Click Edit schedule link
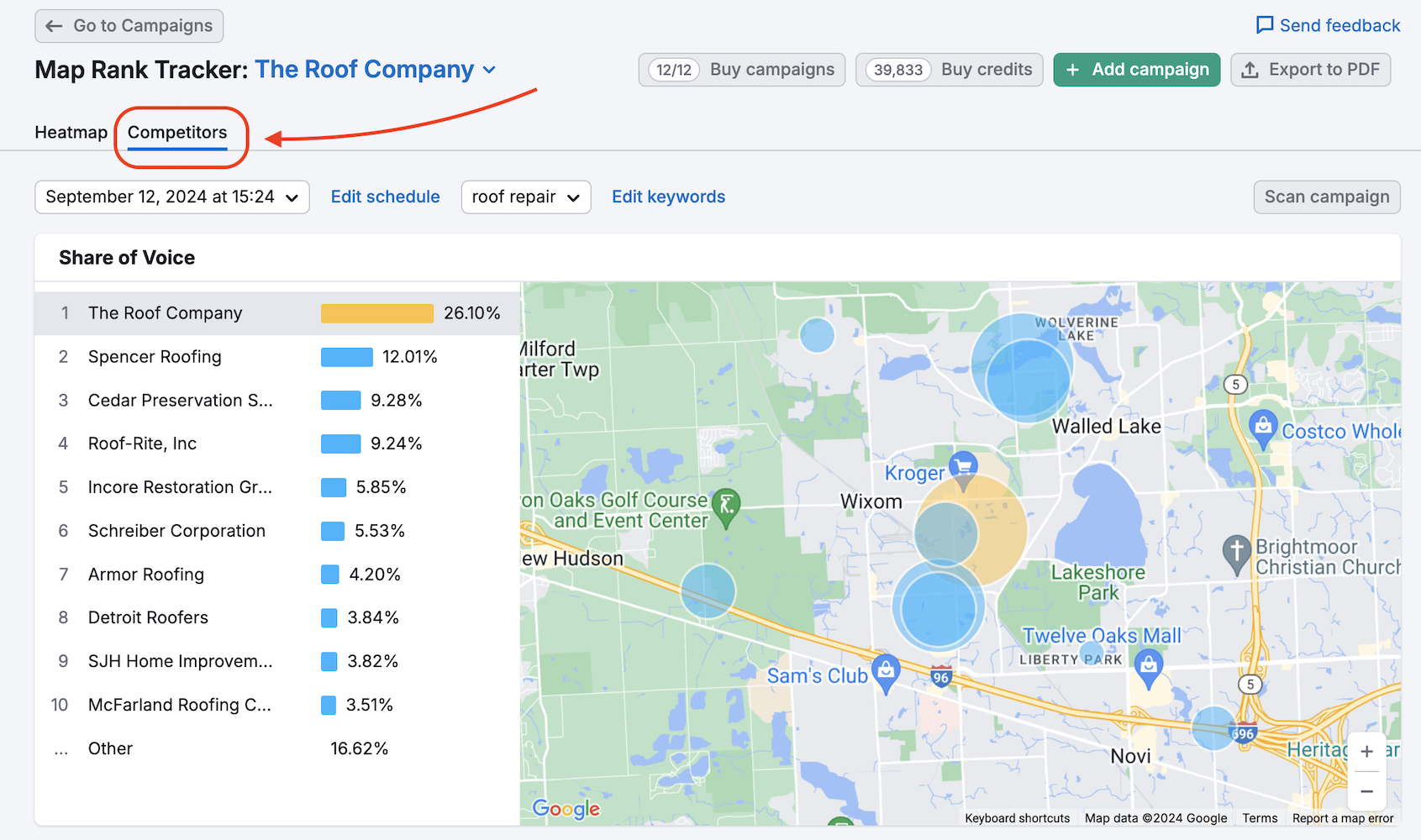 click(x=385, y=197)
